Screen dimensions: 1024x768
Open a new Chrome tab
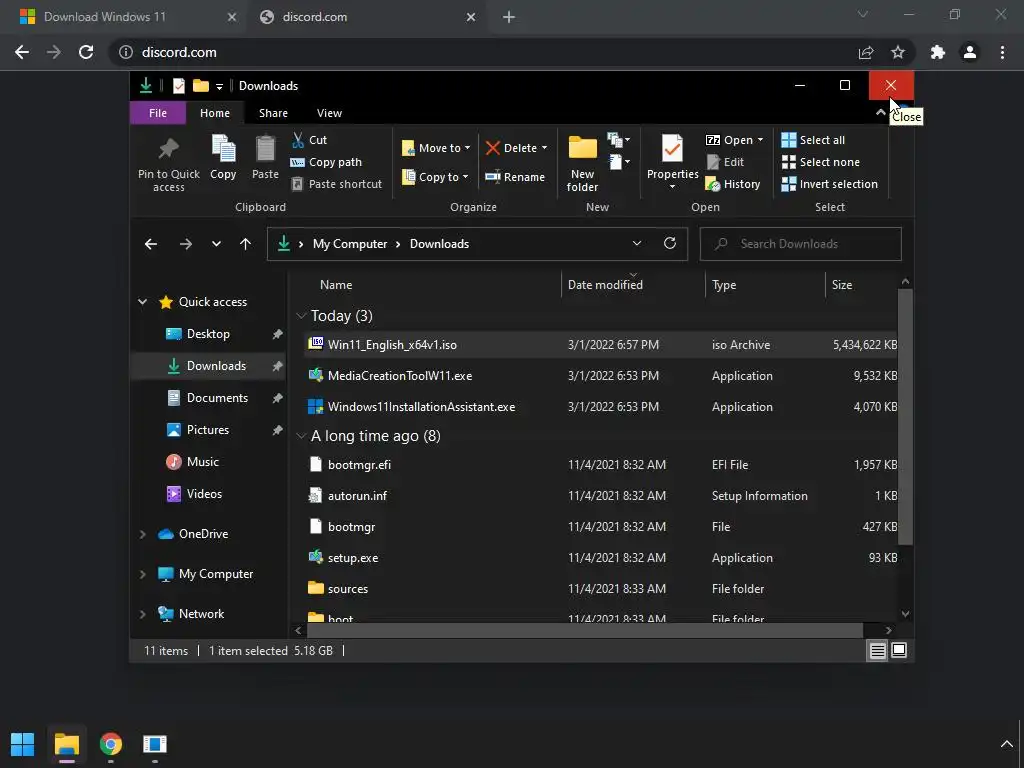[x=509, y=18]
